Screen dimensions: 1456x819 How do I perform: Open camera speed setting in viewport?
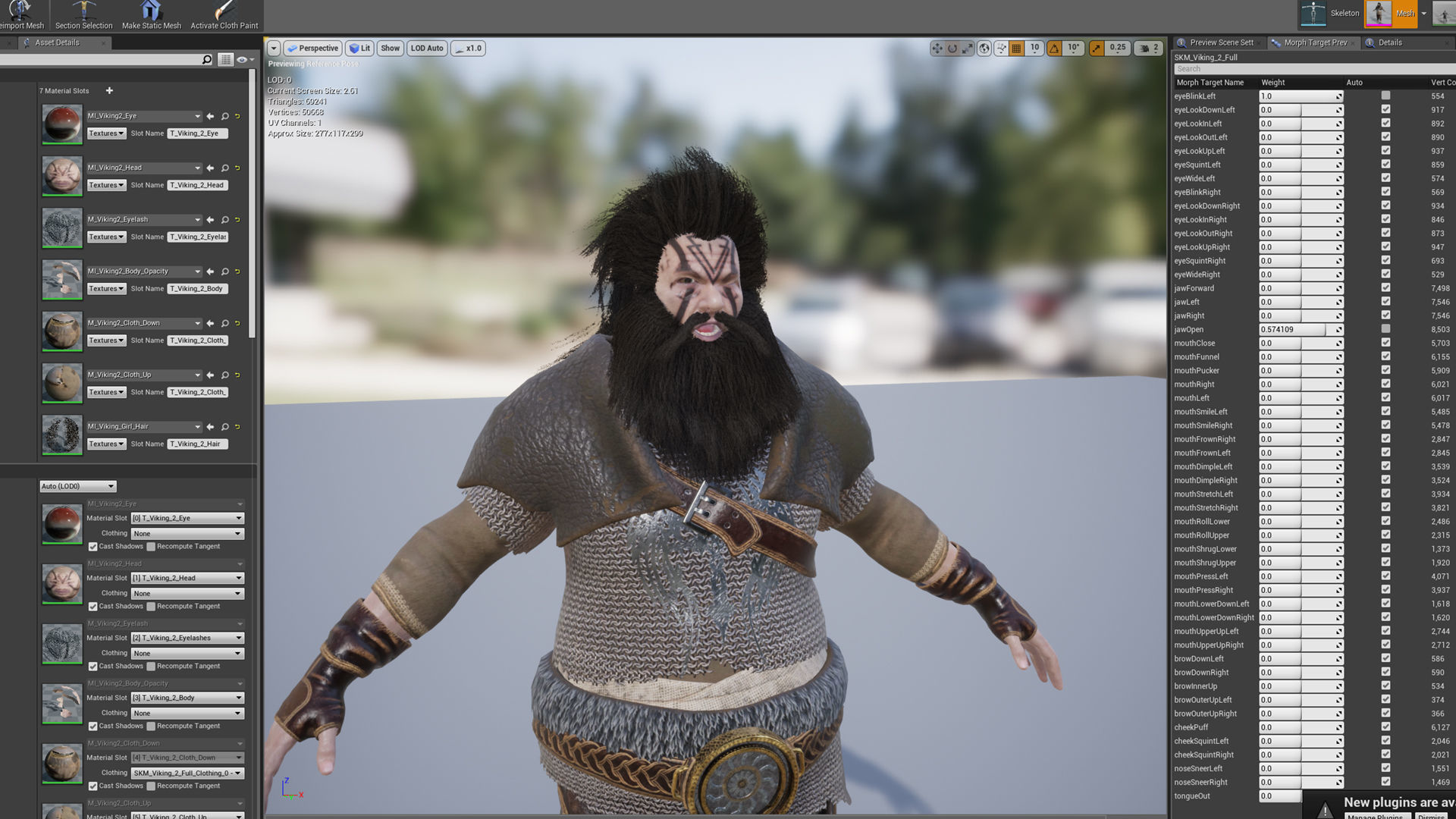point(1149,48)
